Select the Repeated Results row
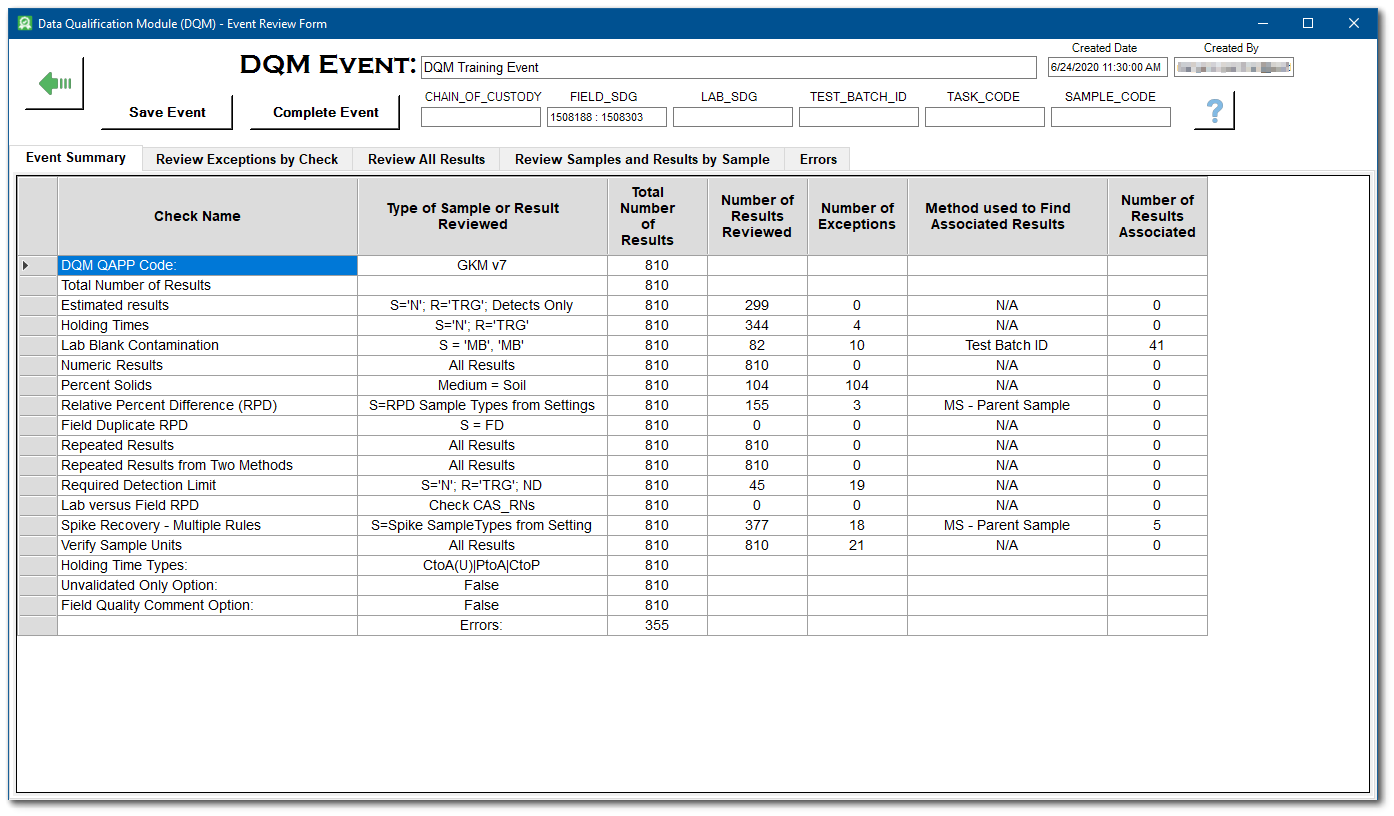 [612, 445]
